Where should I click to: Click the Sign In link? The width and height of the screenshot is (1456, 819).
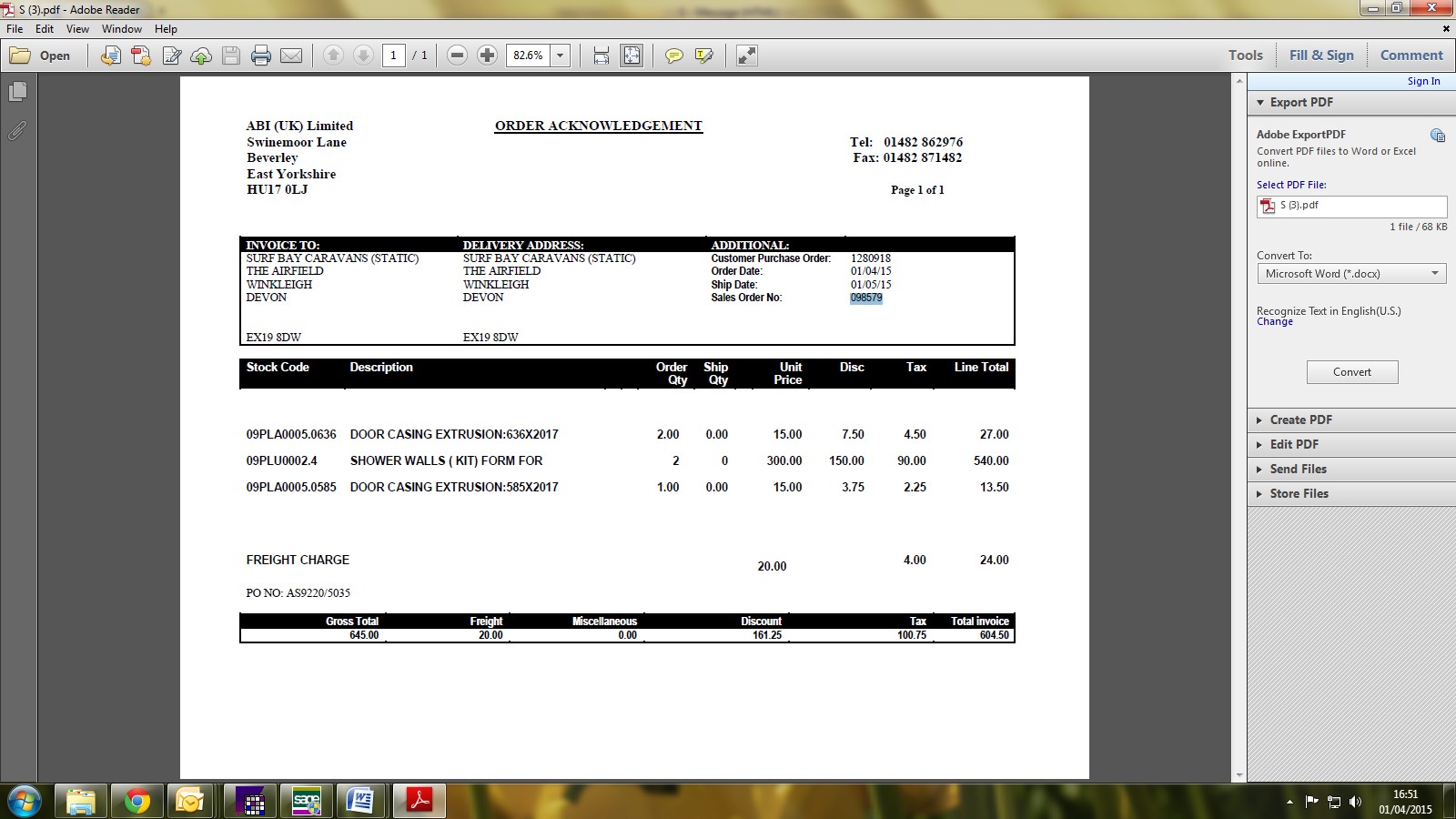(x=1423, y=81)
